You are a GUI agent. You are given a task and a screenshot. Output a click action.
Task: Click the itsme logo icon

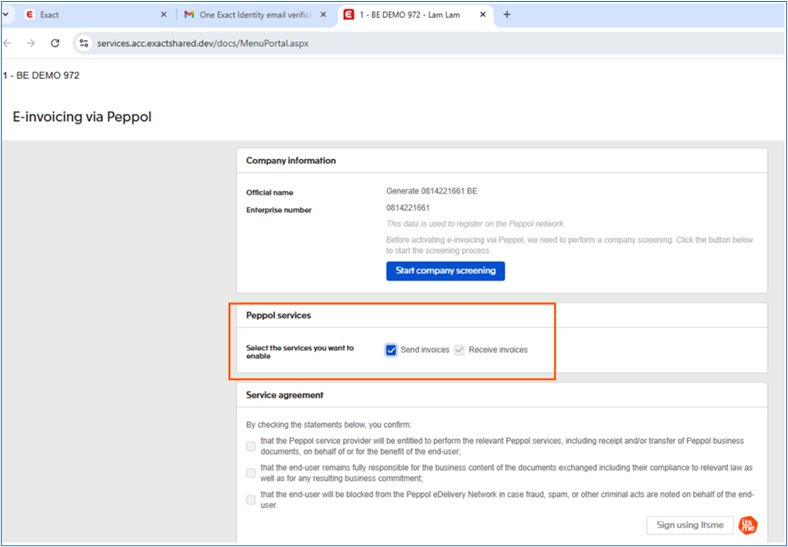[748, 525]
